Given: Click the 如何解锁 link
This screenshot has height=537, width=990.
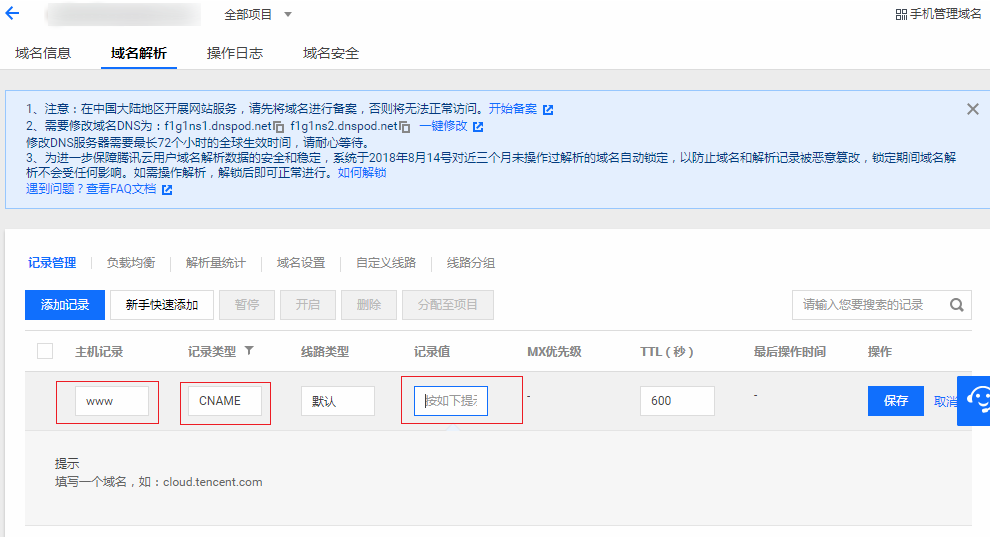Looking at the screenshot, I should pos(362,173).
